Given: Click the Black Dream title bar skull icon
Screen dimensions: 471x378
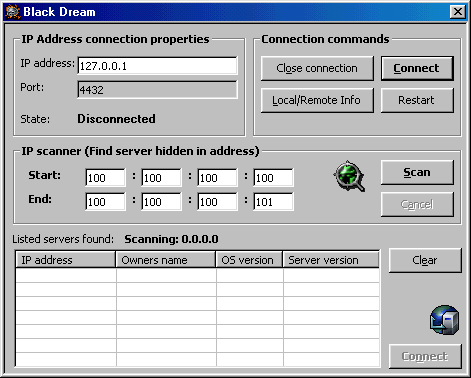Looking at the screenshot, I should point(12,12).
